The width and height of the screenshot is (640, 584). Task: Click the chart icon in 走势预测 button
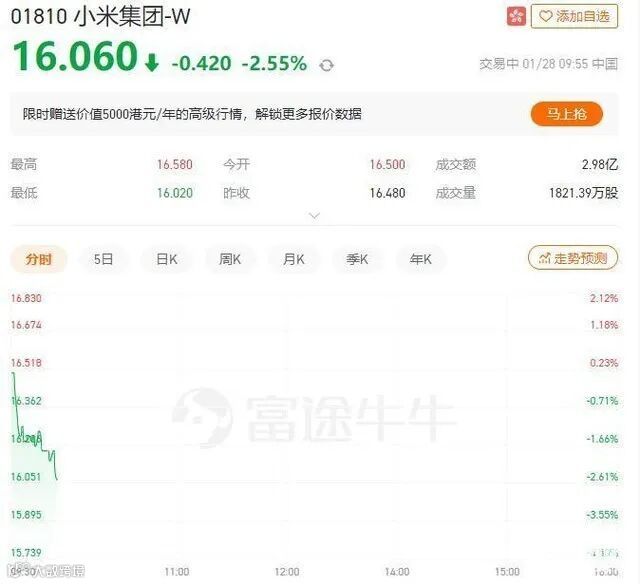pos(544,258)
